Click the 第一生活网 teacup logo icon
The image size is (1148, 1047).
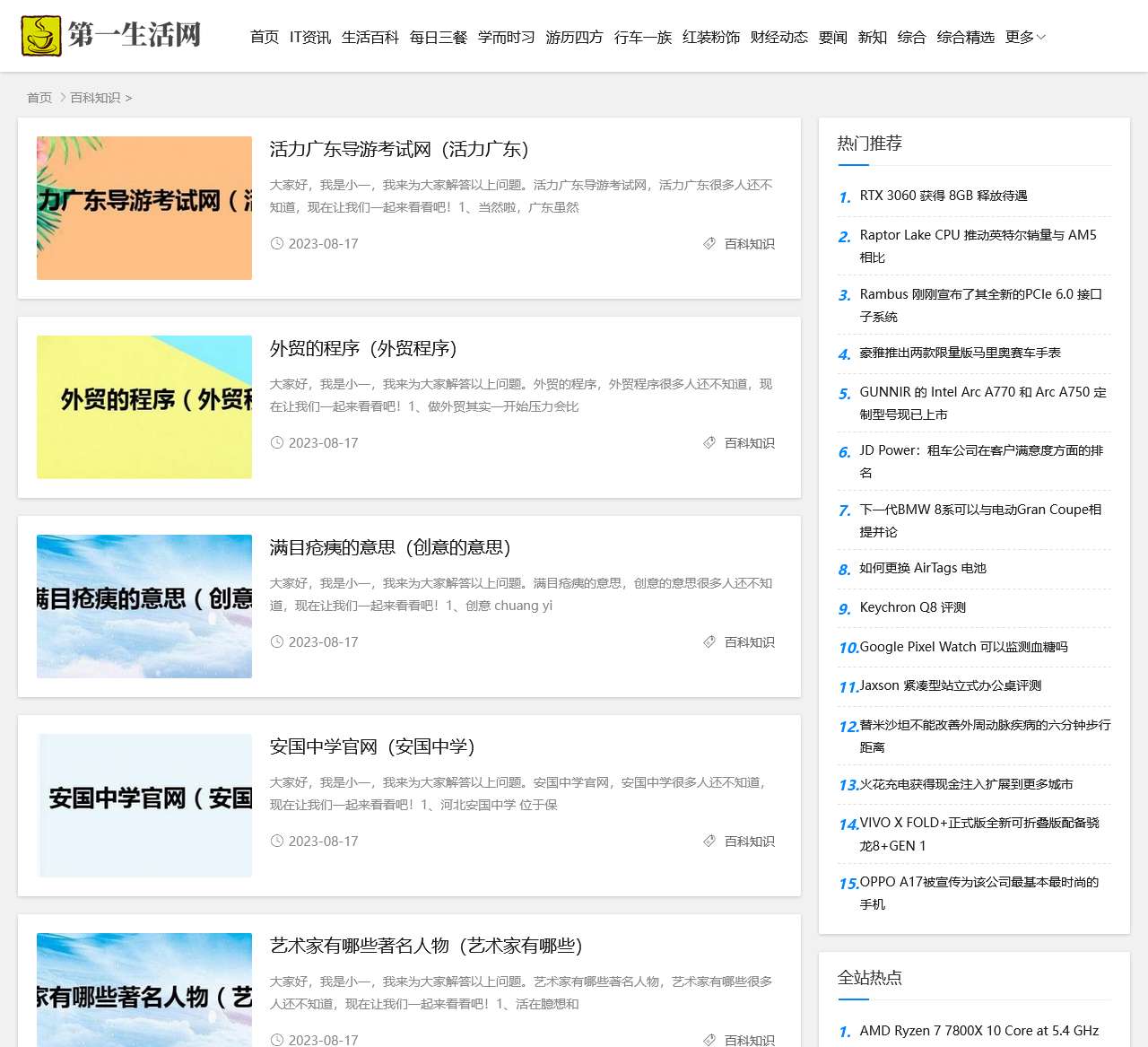pos(41,36)
